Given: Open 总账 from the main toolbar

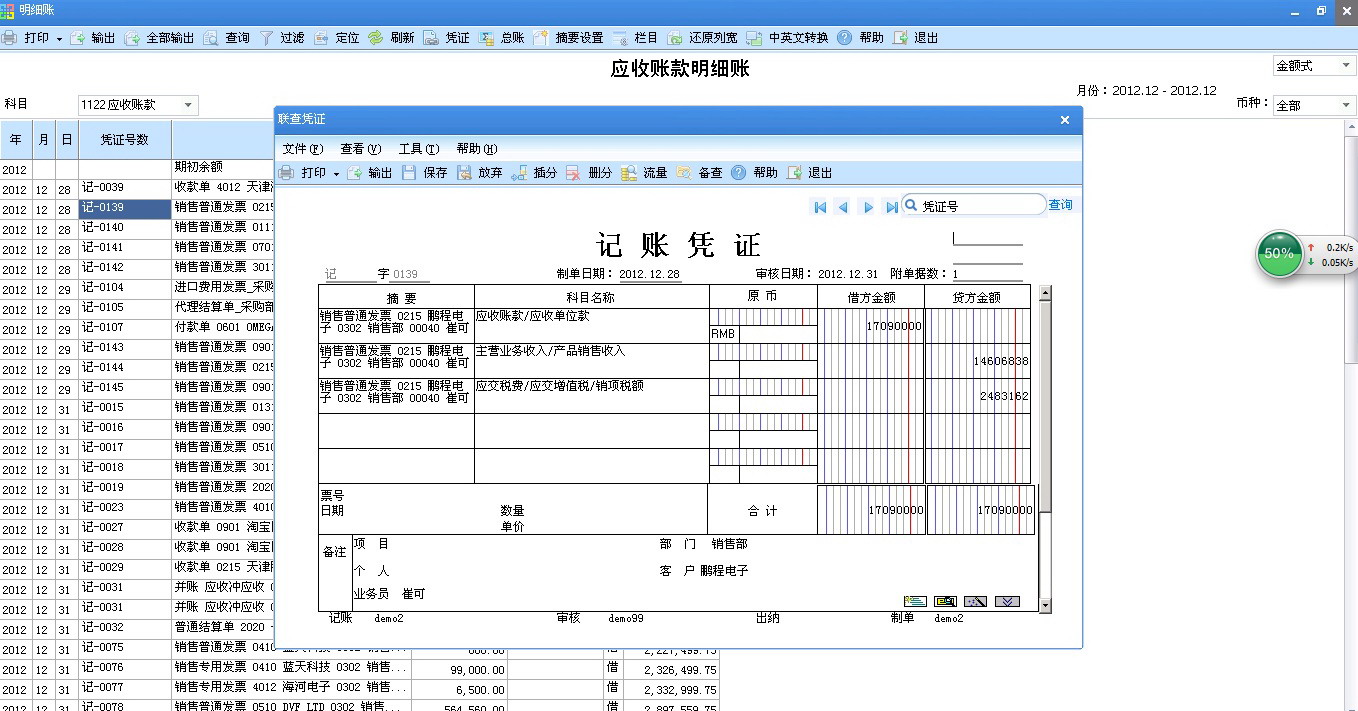Looking at the screenshot, I should (x=502, y=38).
